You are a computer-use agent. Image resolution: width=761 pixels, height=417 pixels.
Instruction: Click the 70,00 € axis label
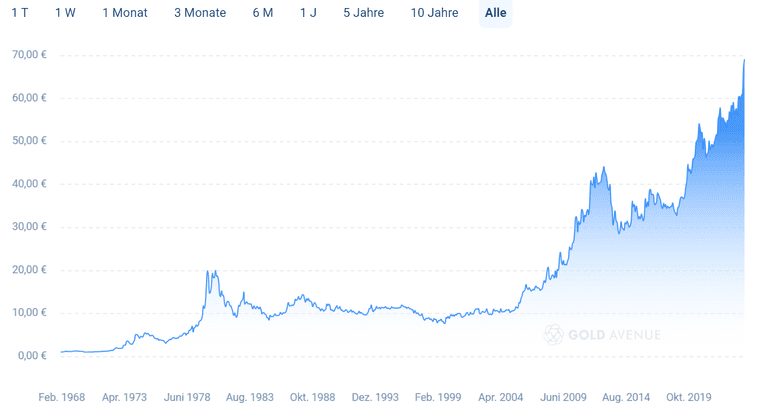30,55
